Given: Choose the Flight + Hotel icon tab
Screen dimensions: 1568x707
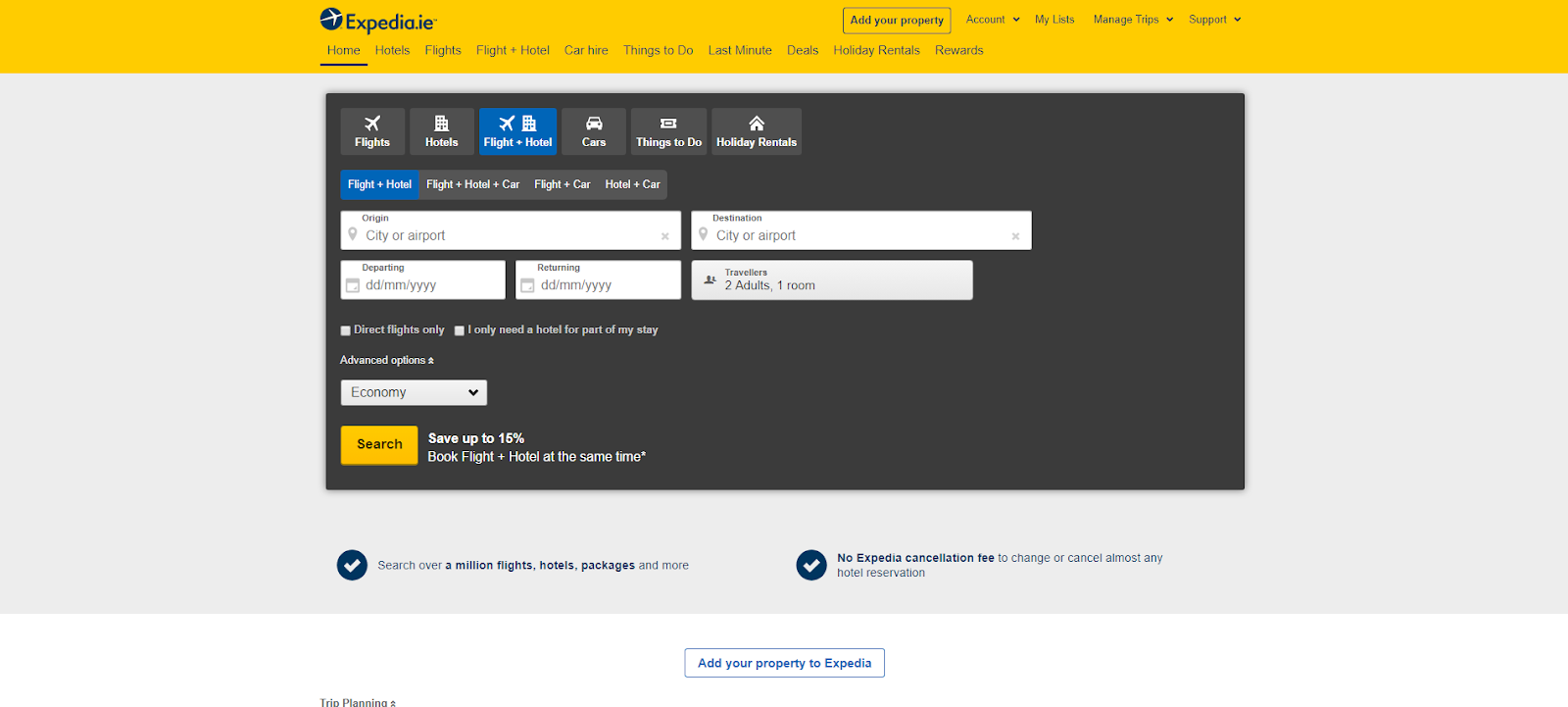Looking at the screenshot, I should coord(517,131).
